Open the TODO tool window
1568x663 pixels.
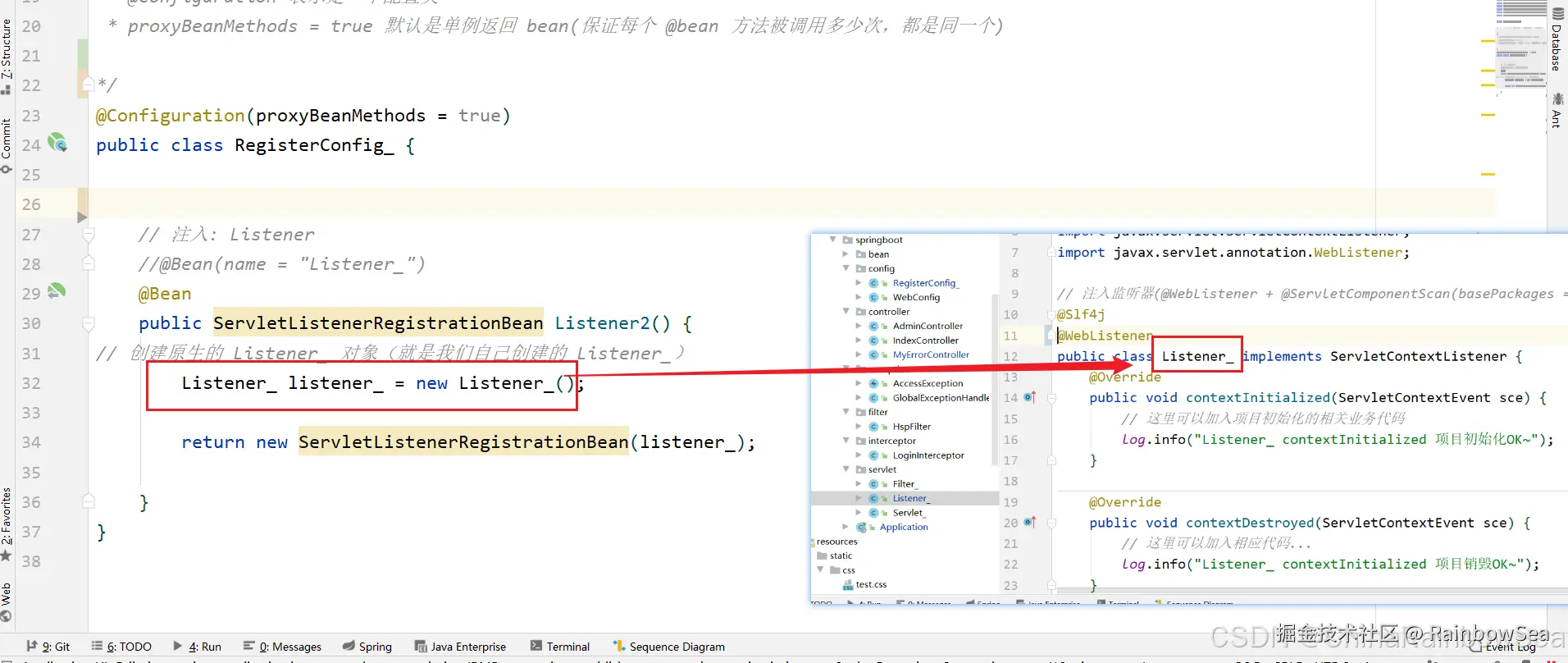click(121, 646)
